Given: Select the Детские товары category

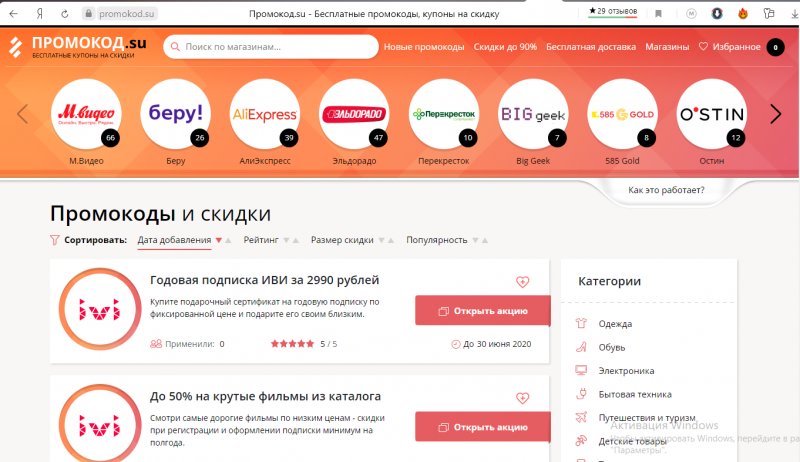Looking at the screenshot, I should coord(632,441).
